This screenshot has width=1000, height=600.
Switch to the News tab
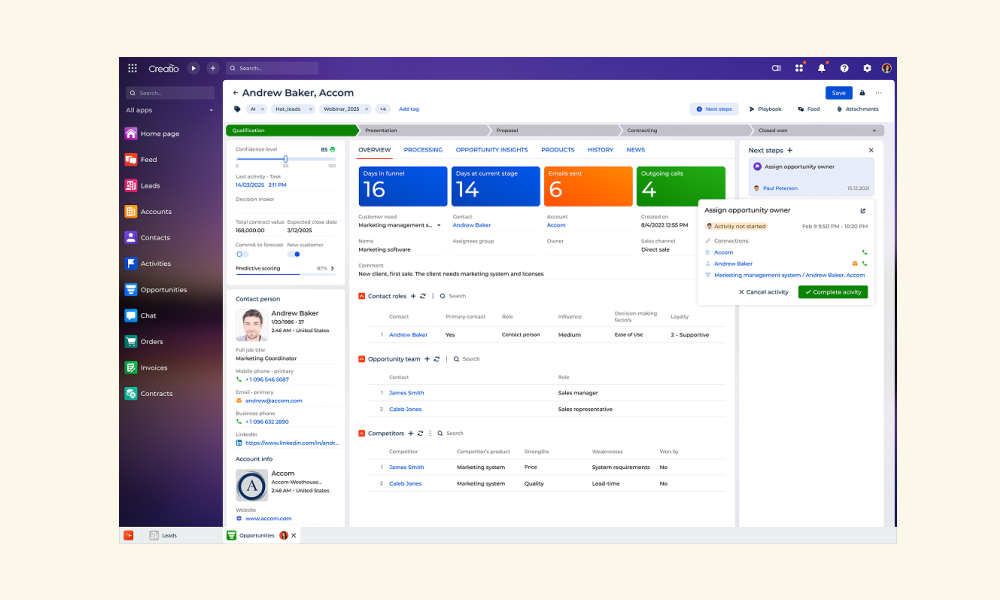tap(636, 150)
